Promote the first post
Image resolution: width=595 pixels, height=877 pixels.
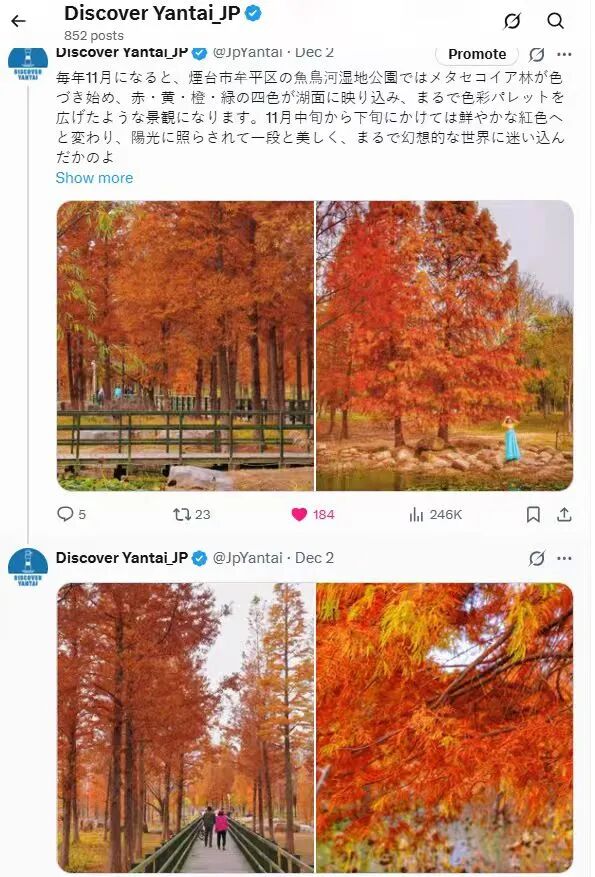[477, 54]
